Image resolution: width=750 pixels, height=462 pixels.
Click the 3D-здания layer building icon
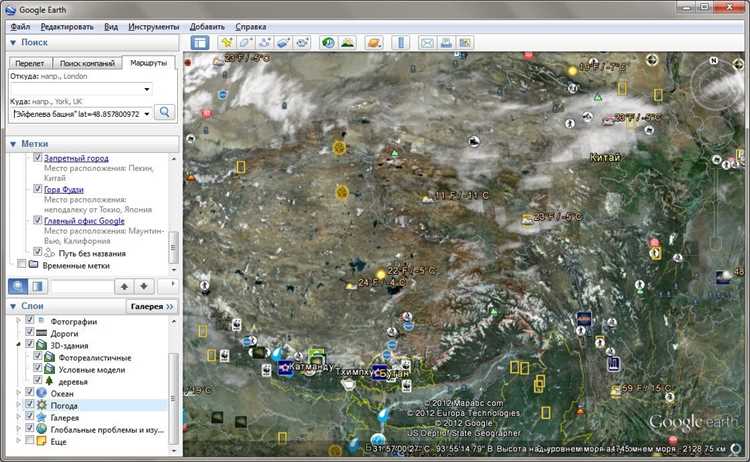point(42,345)
